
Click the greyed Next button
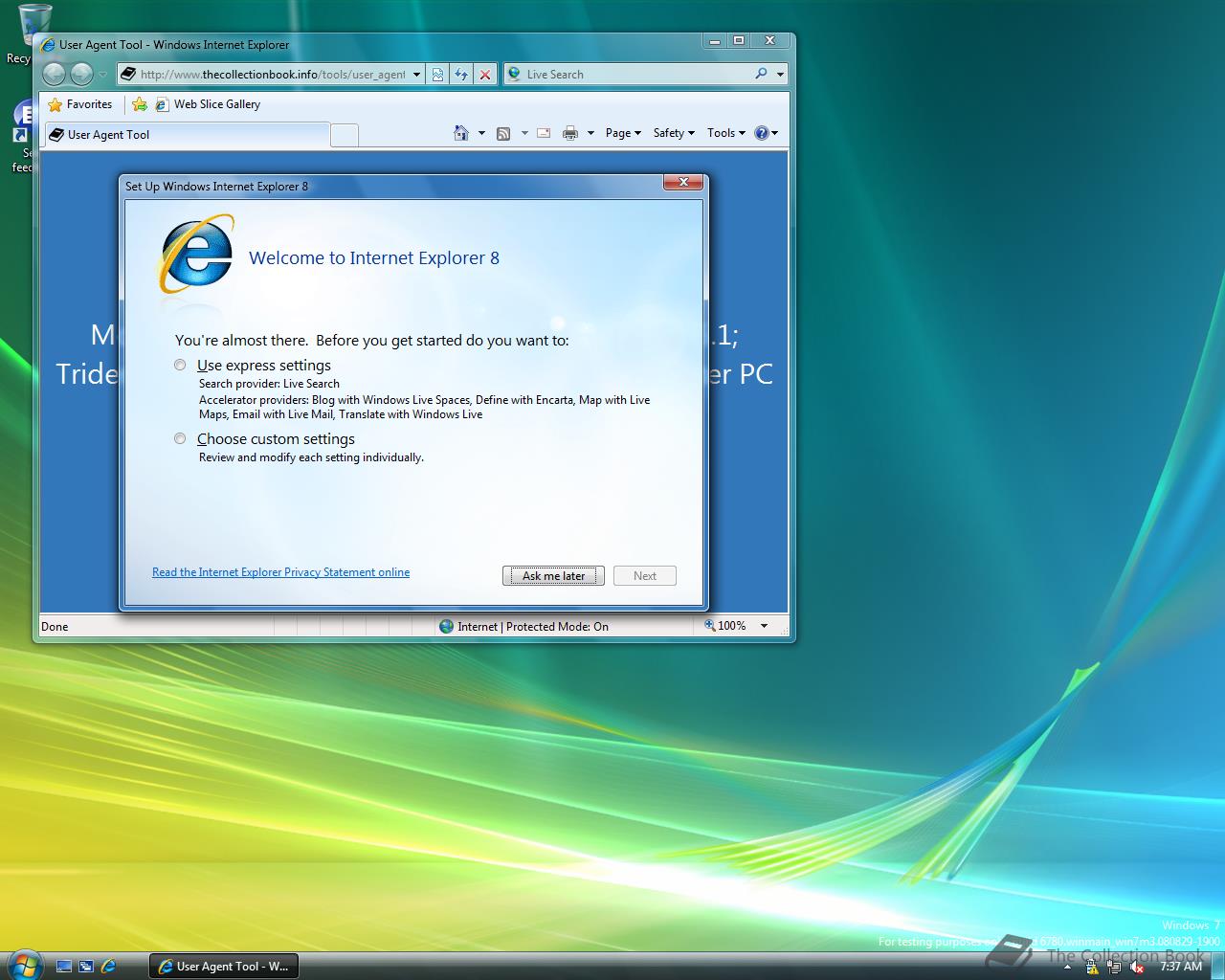645,575
